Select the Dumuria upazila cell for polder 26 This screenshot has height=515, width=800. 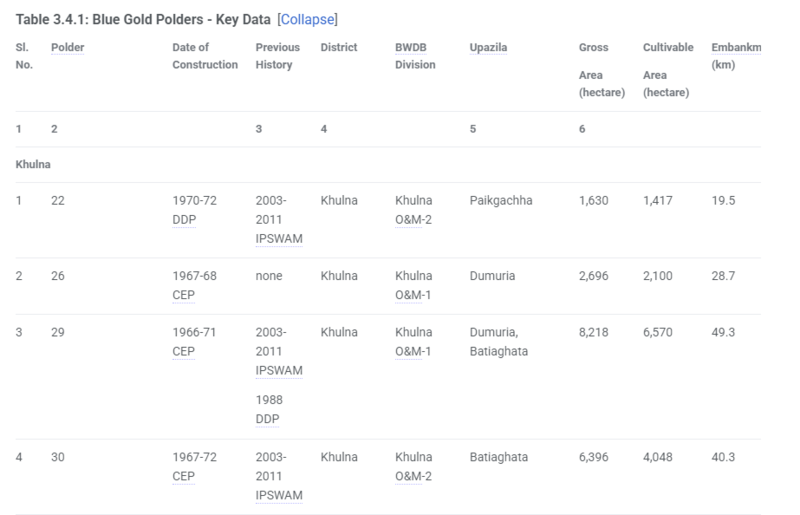click(x=492, y=276)
